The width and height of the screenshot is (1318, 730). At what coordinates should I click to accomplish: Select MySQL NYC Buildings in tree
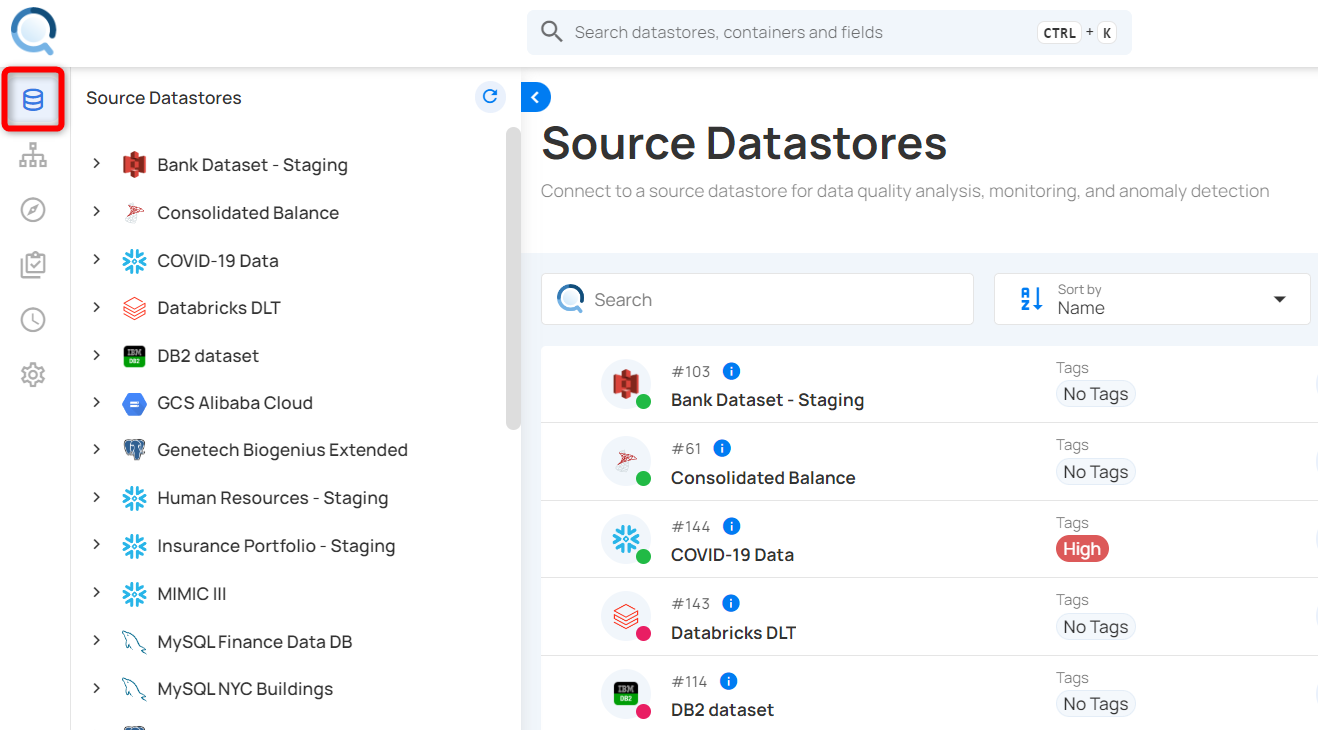[245, 689]
